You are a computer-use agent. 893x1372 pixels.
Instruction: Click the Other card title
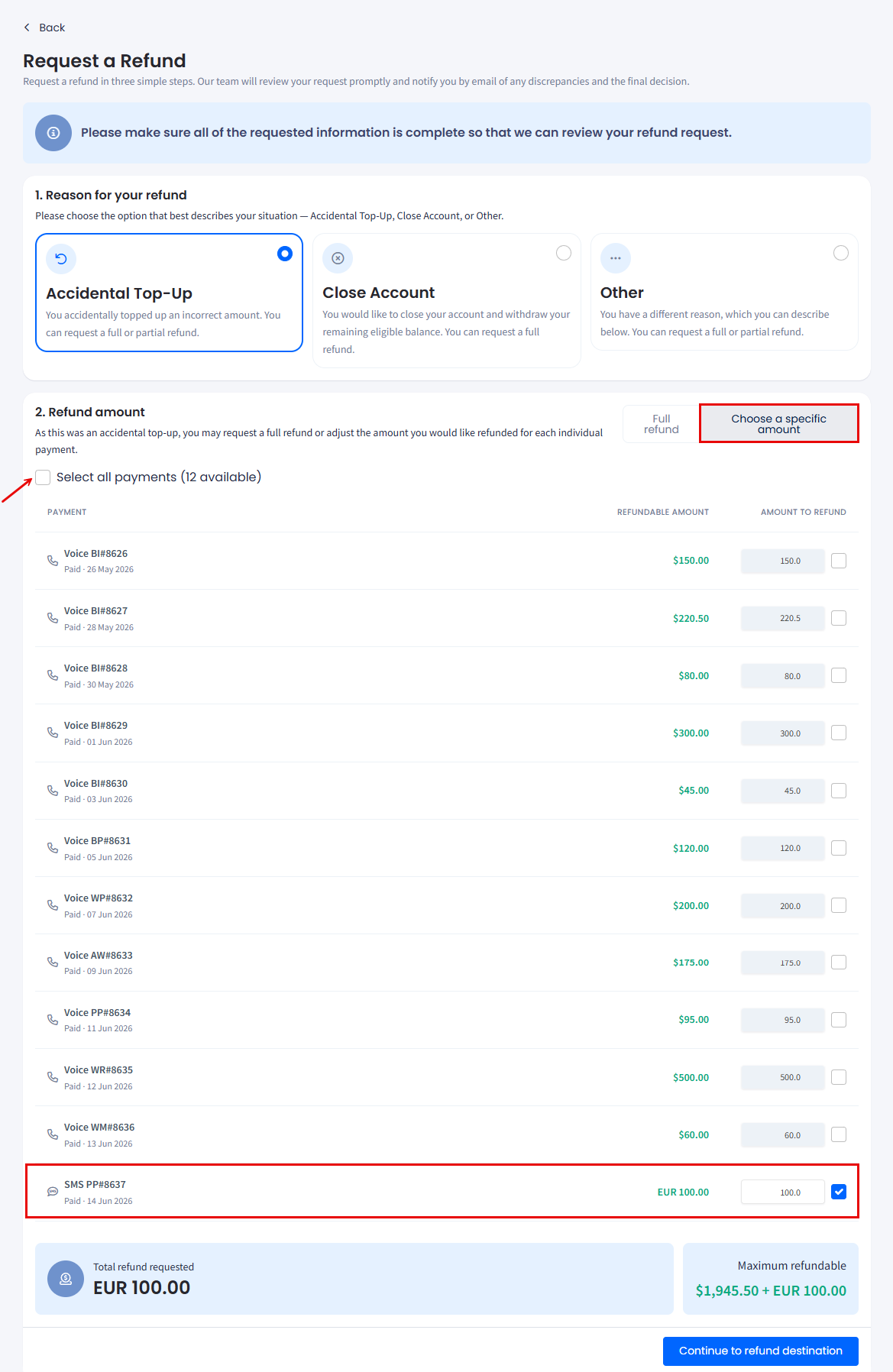pyautogui.click(x=622, y=293)
